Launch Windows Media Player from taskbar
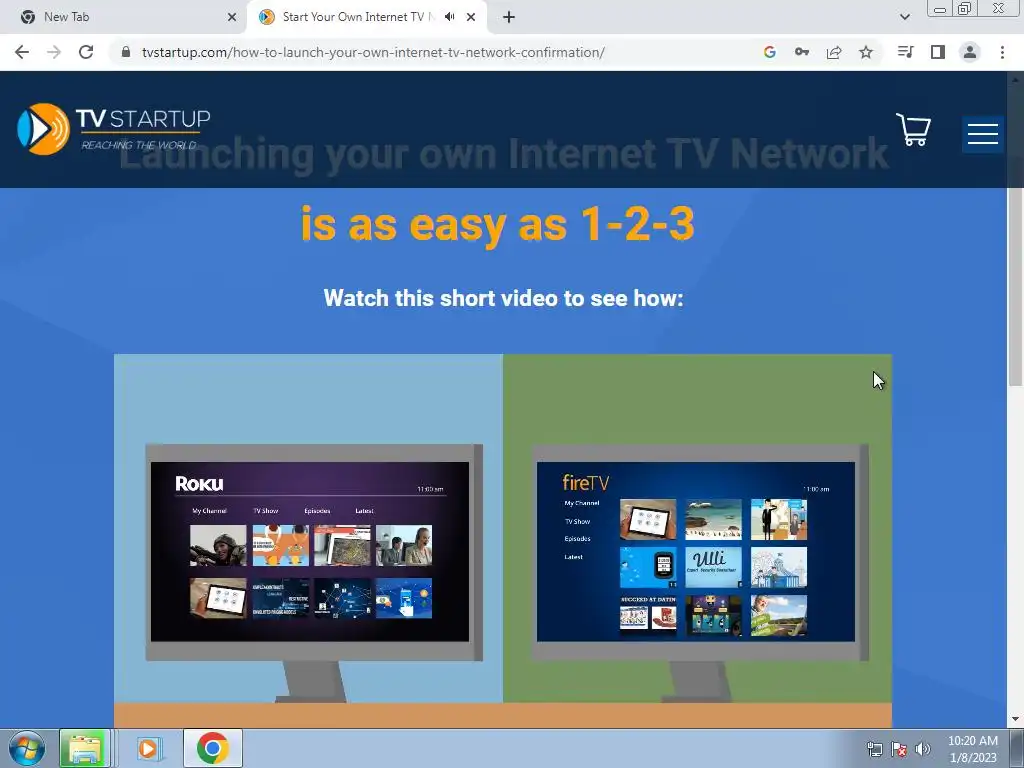 coord(148,748)
